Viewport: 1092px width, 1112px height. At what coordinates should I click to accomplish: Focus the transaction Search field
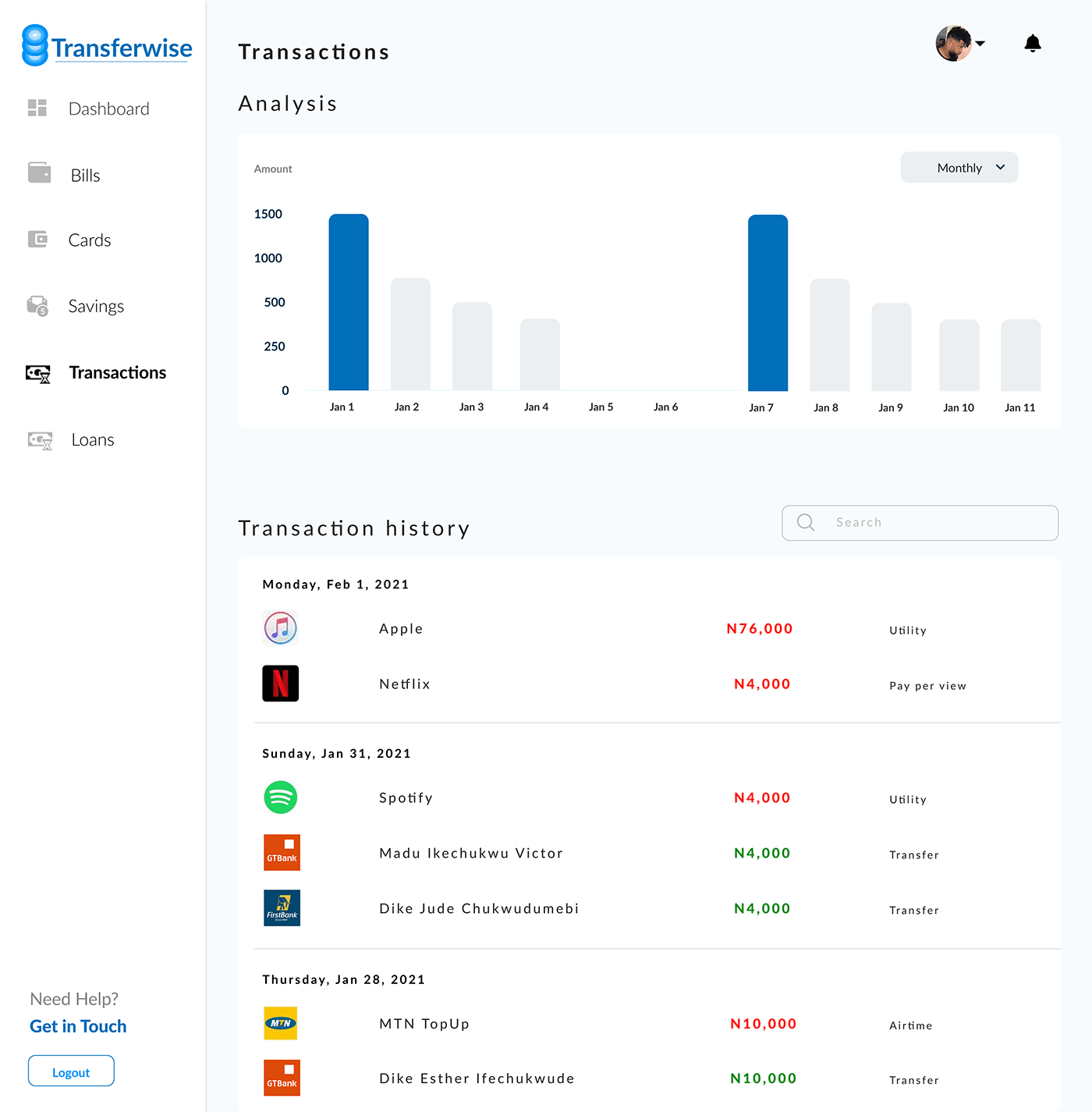click(x=920, y=523)
